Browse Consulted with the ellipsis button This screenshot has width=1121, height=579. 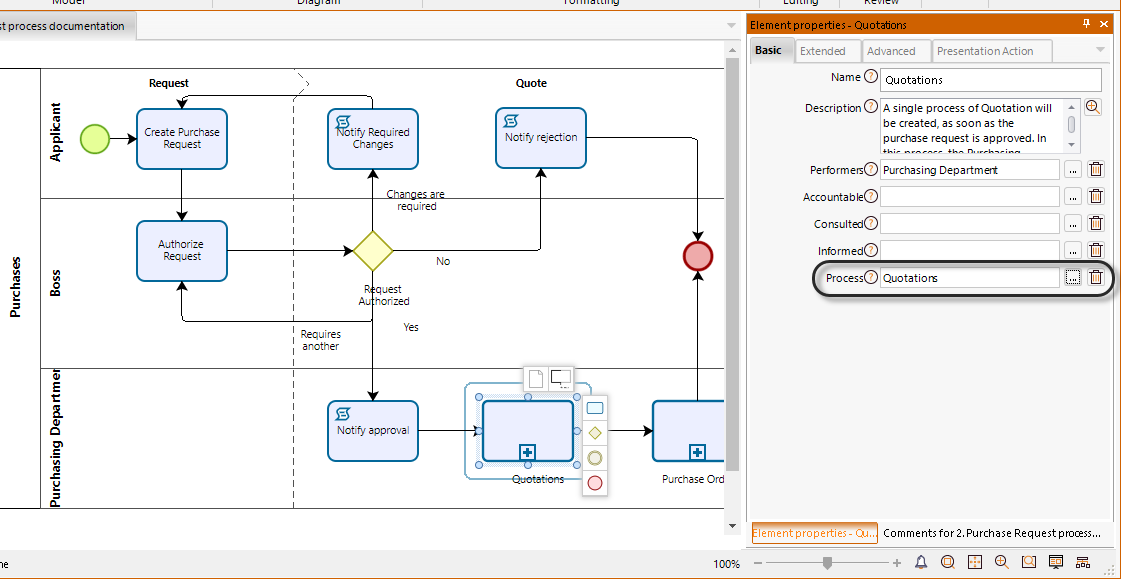pyautogui.click(x=1072, y=224)
